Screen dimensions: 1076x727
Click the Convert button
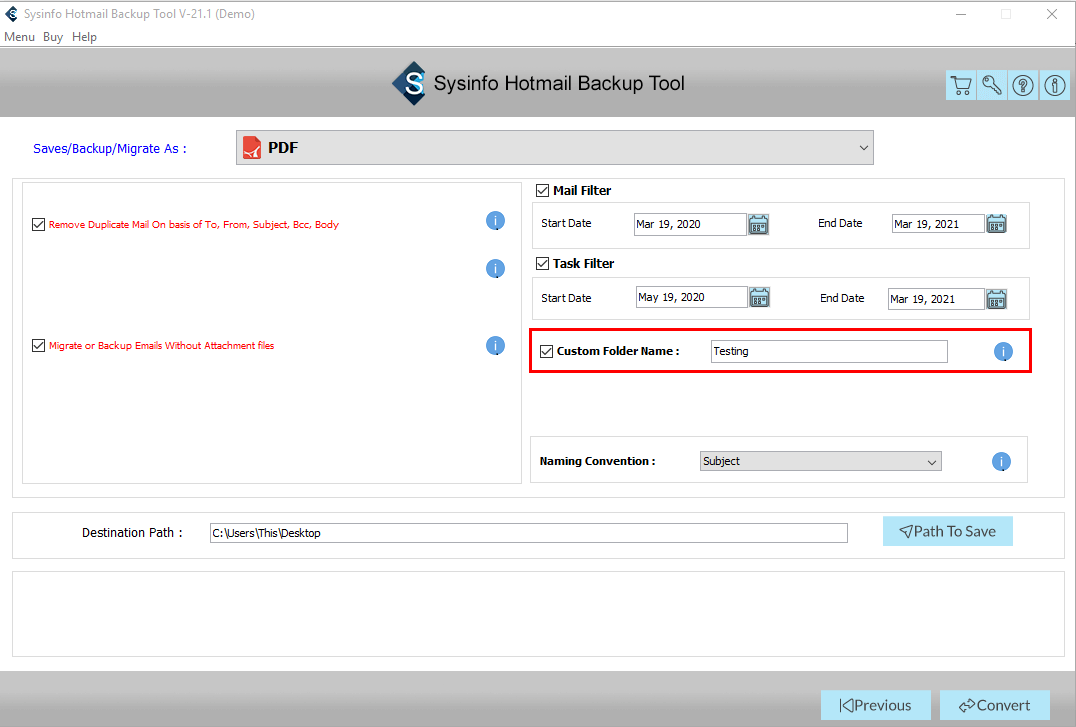click(995, 705)
